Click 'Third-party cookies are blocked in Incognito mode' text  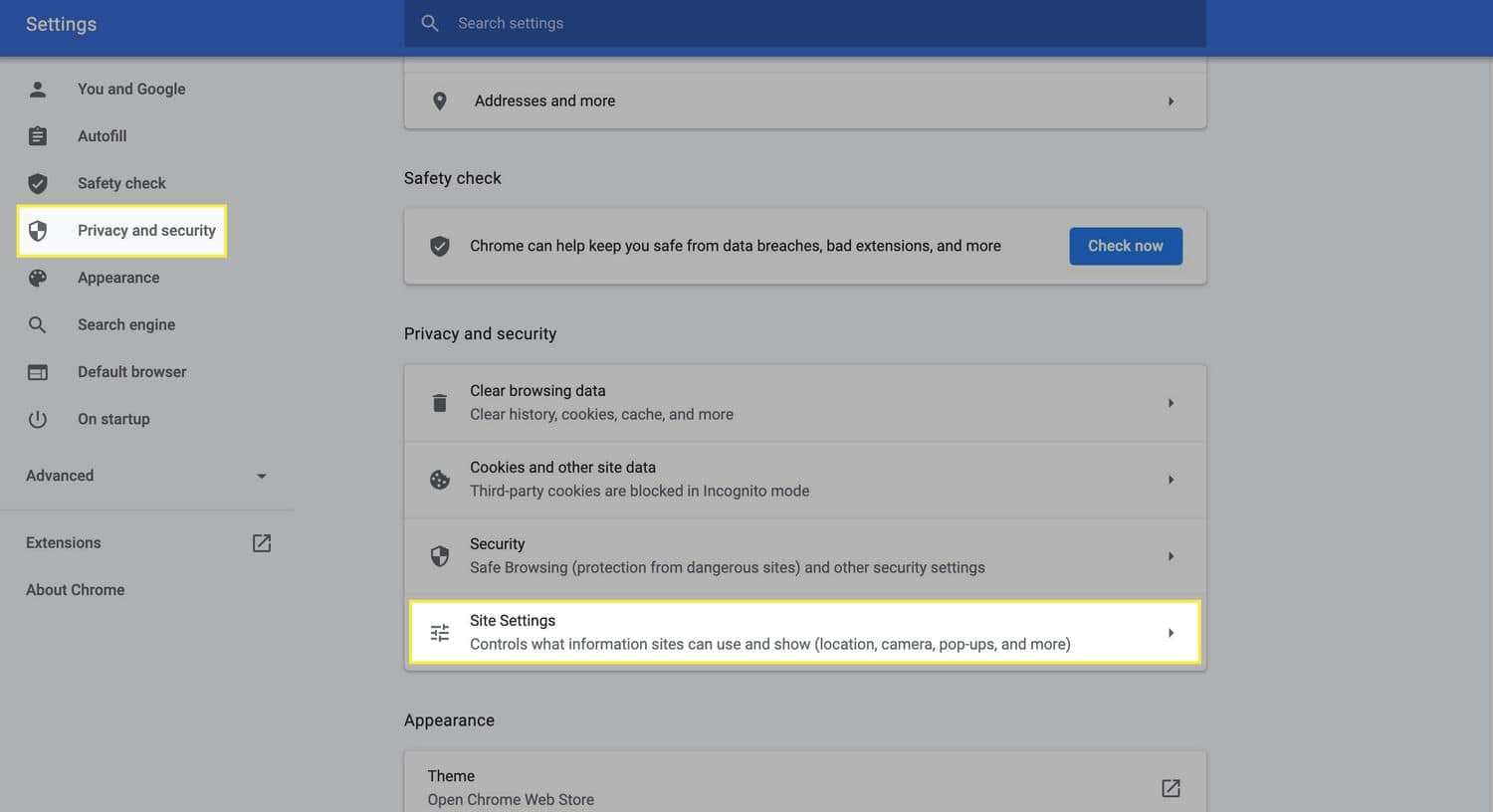pos(640,492)
